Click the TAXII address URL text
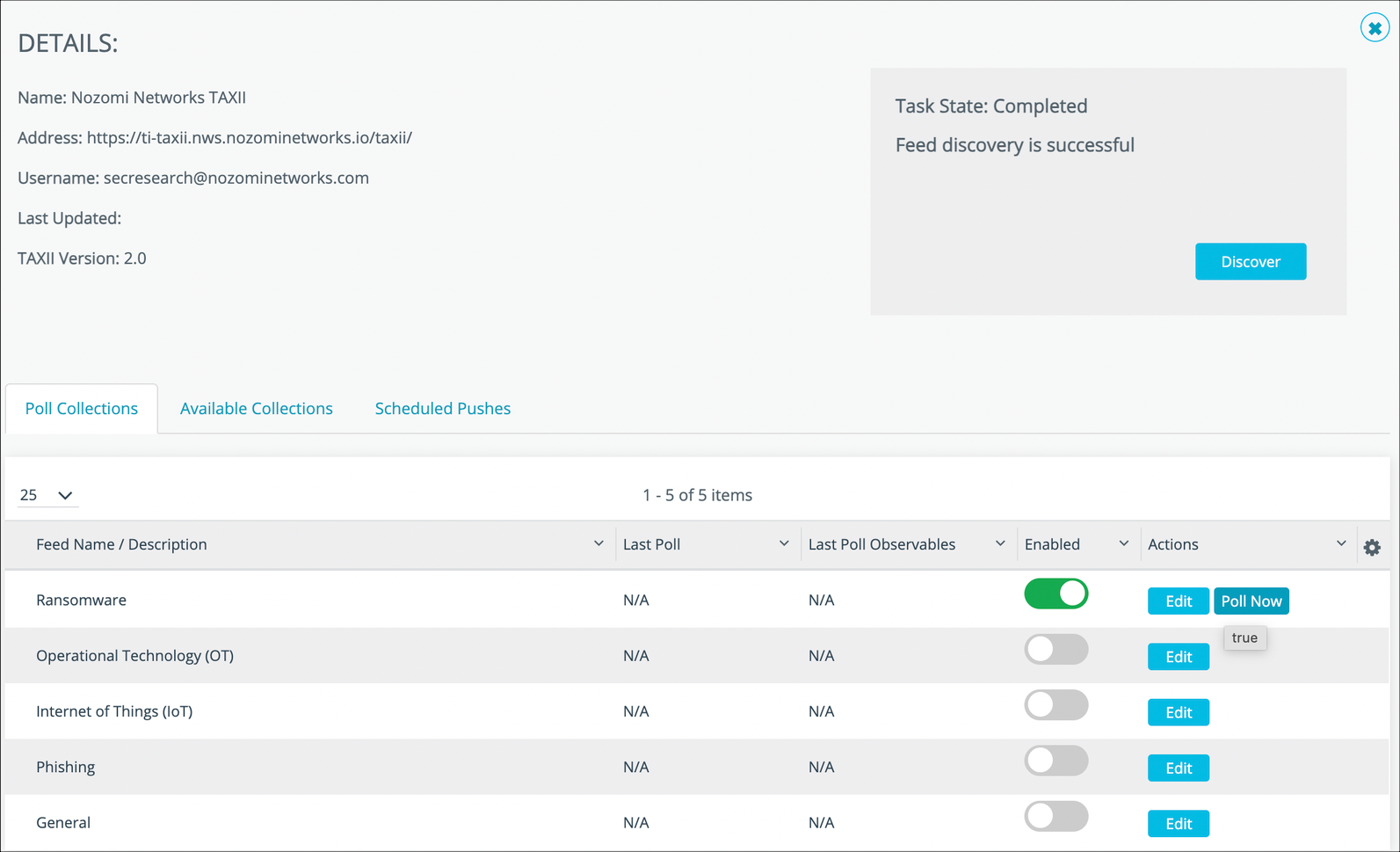1400x852 pixels. [x=250, y=137]
